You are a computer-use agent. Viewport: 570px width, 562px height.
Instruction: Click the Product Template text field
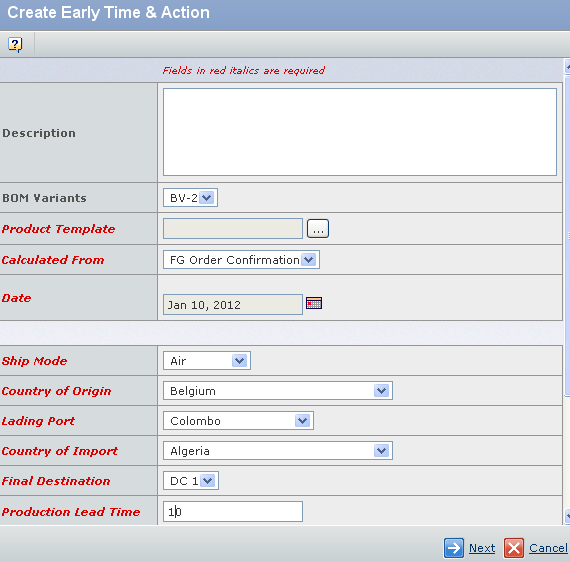[x=233, y=229]
